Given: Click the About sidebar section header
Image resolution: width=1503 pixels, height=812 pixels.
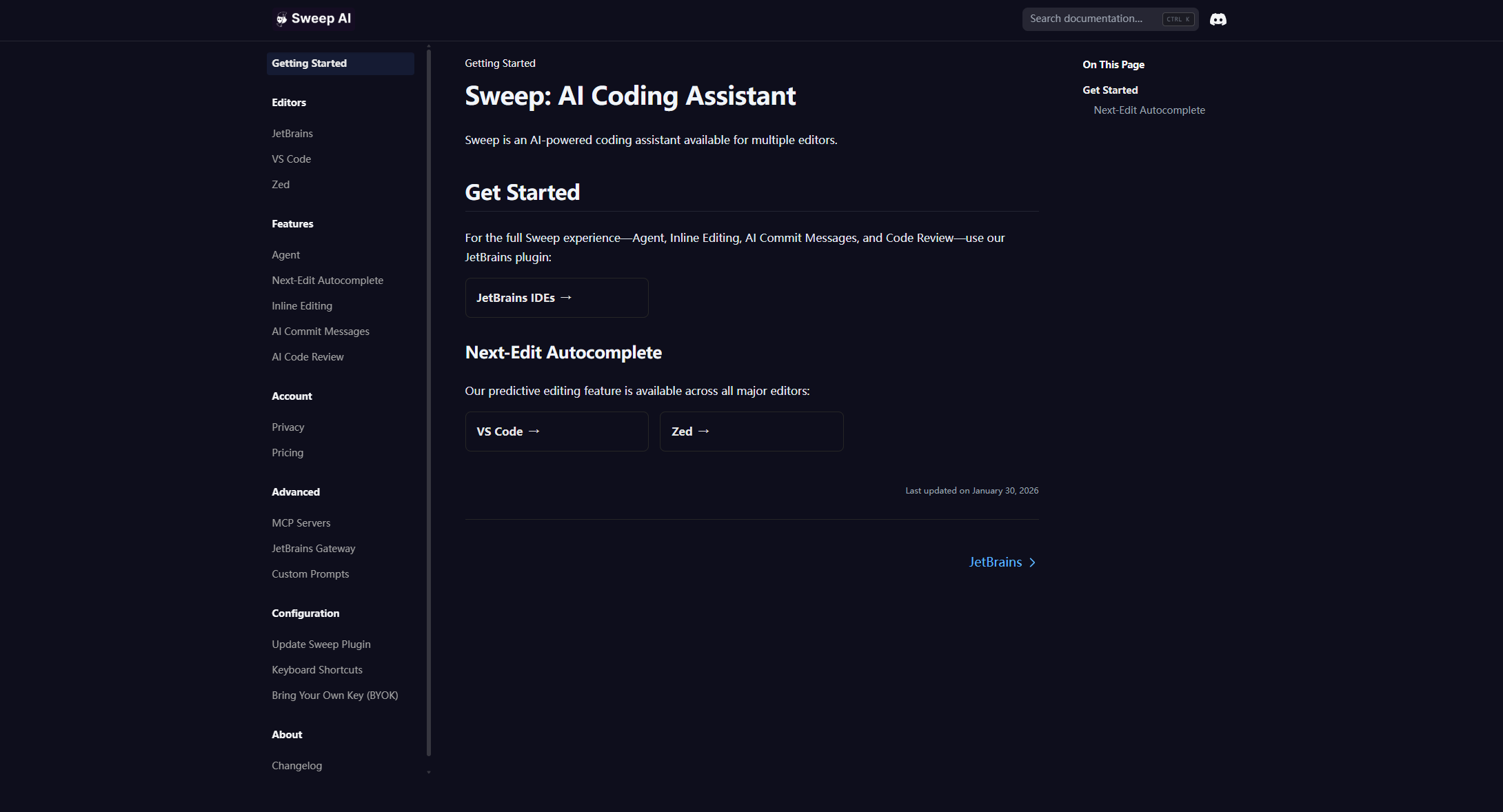Looking at the screenshot, I should 287,735.
